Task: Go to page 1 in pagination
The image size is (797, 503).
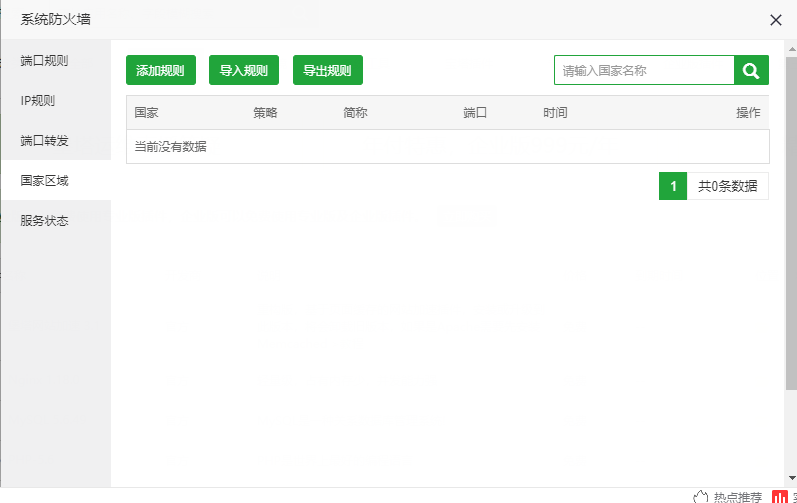Action: coord(673,186)
